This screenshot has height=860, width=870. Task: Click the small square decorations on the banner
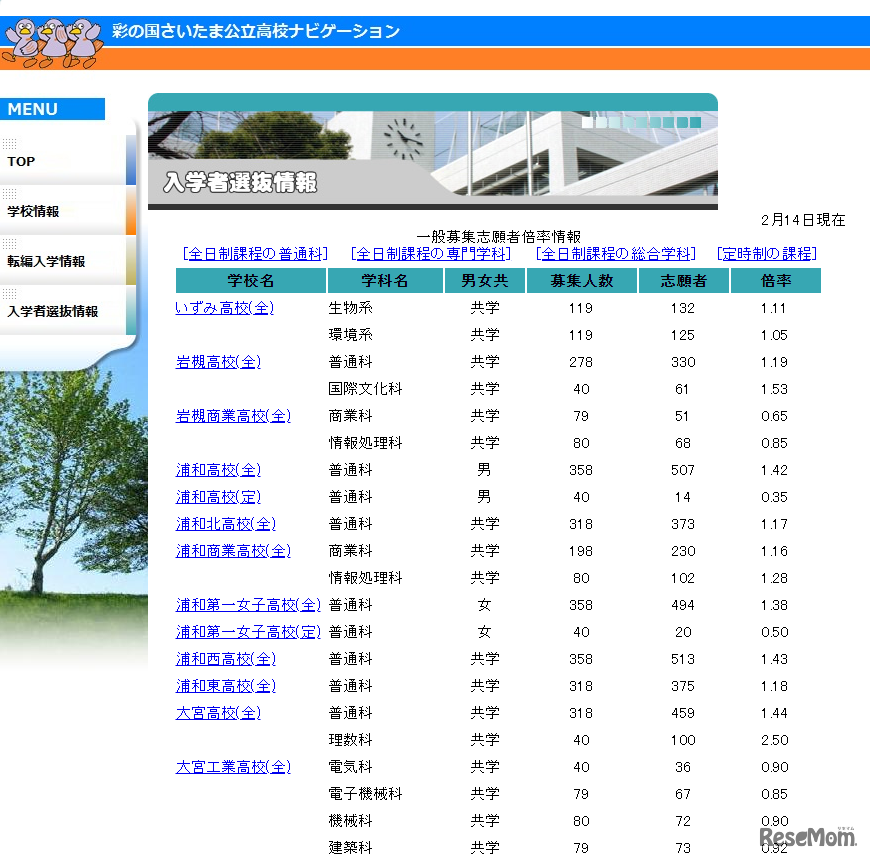[640, 123]
